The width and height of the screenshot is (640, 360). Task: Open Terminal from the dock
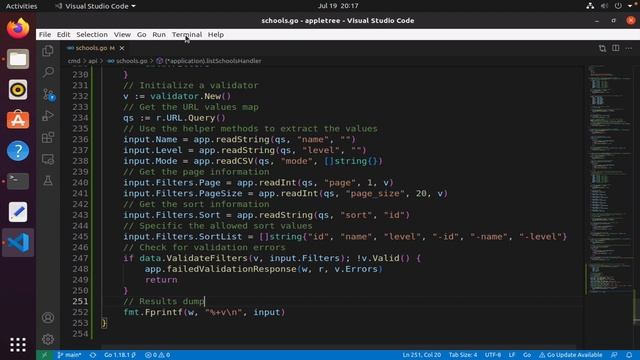point(18,181)
